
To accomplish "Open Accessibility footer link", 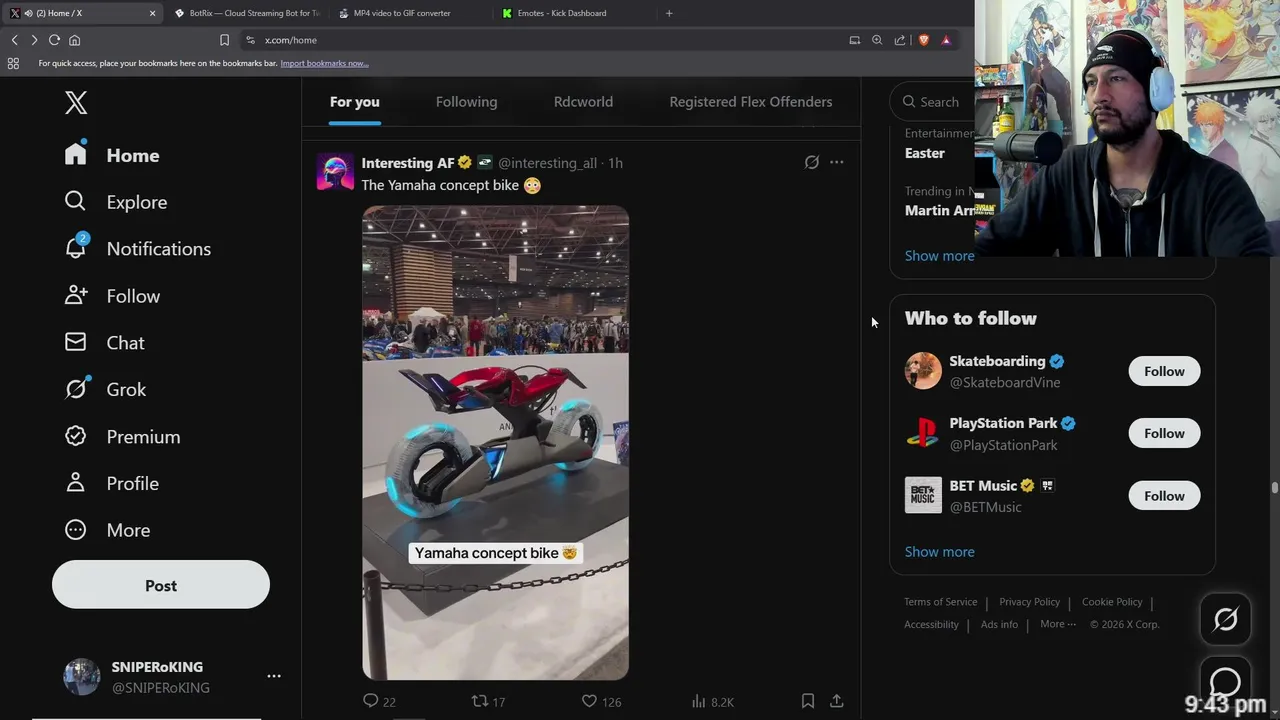I will tap(931, 624).
